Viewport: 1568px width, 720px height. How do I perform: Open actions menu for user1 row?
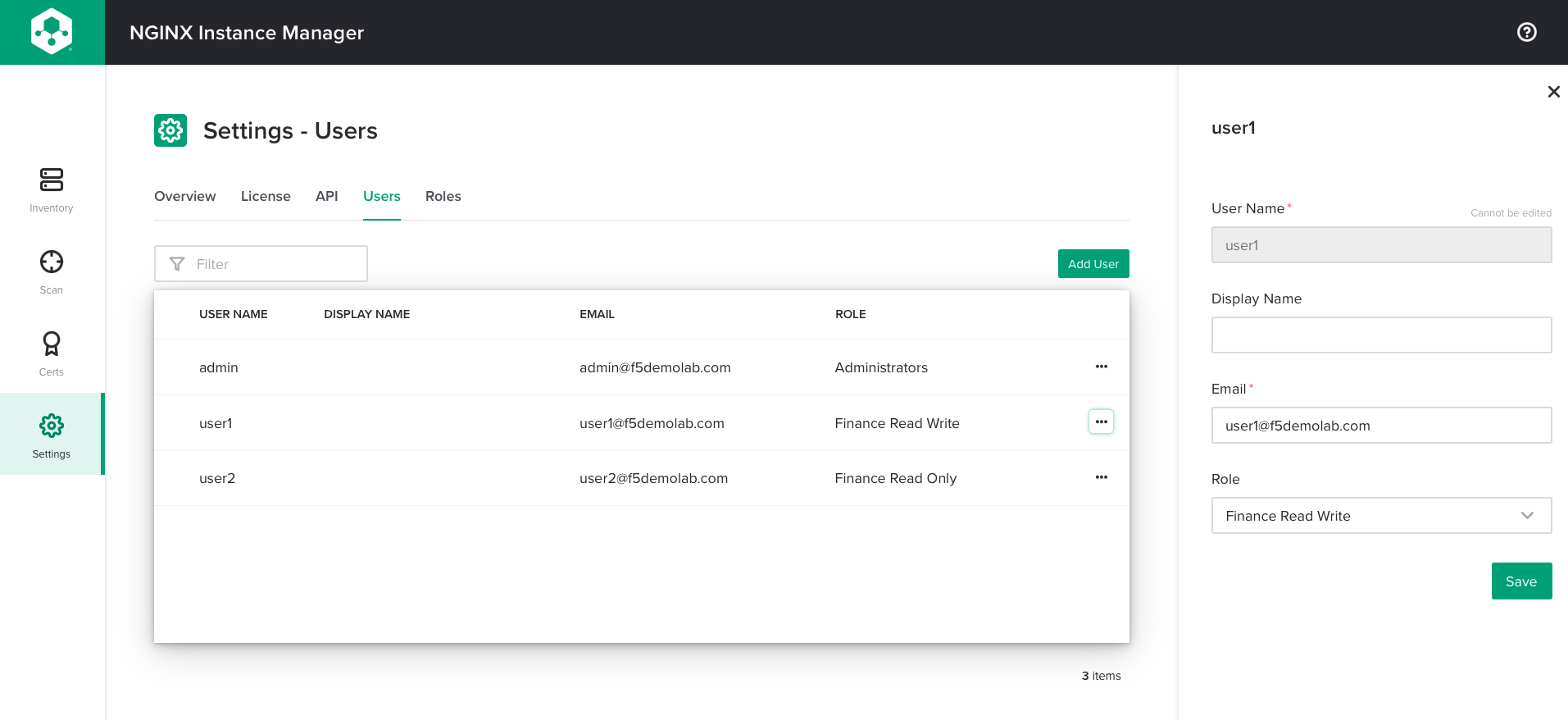point(1101,422)
